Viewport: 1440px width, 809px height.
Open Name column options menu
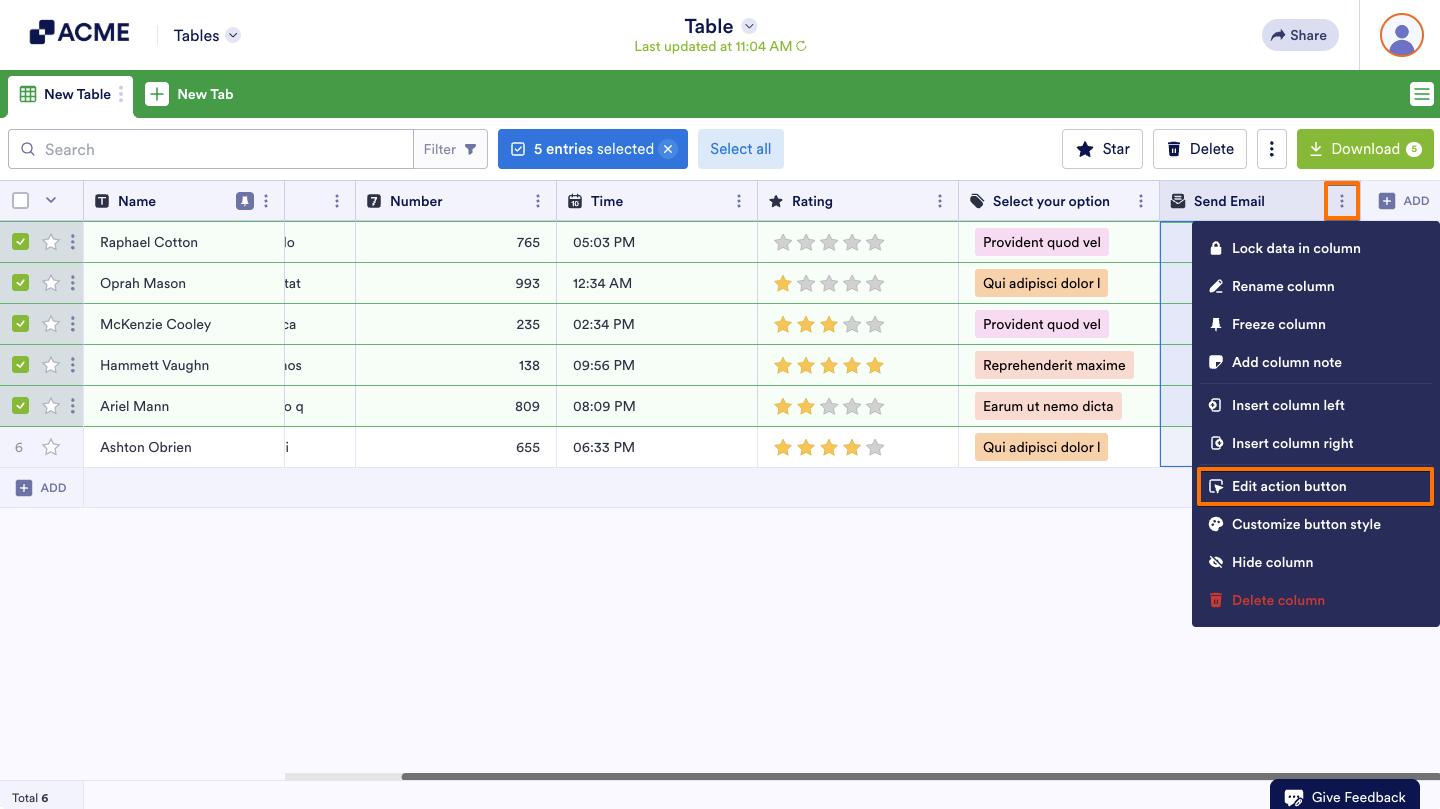[x=266, y=201]
